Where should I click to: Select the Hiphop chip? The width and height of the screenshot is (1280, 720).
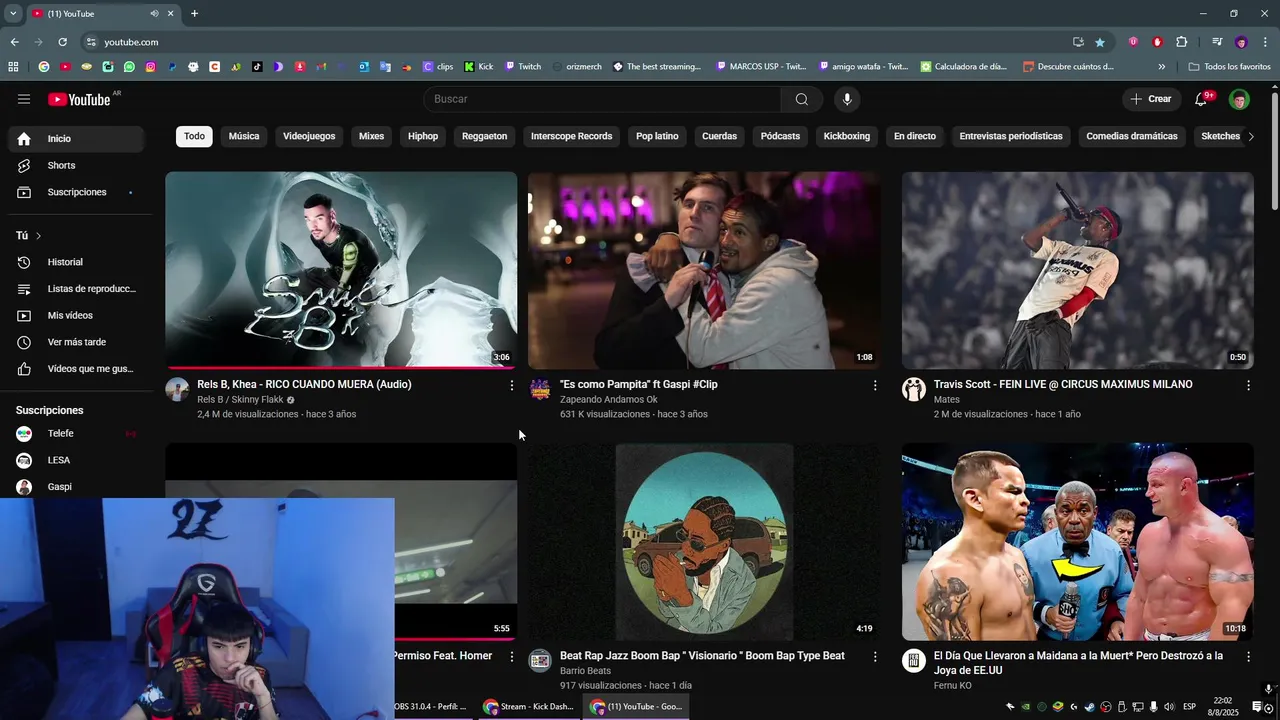point(423,136)
